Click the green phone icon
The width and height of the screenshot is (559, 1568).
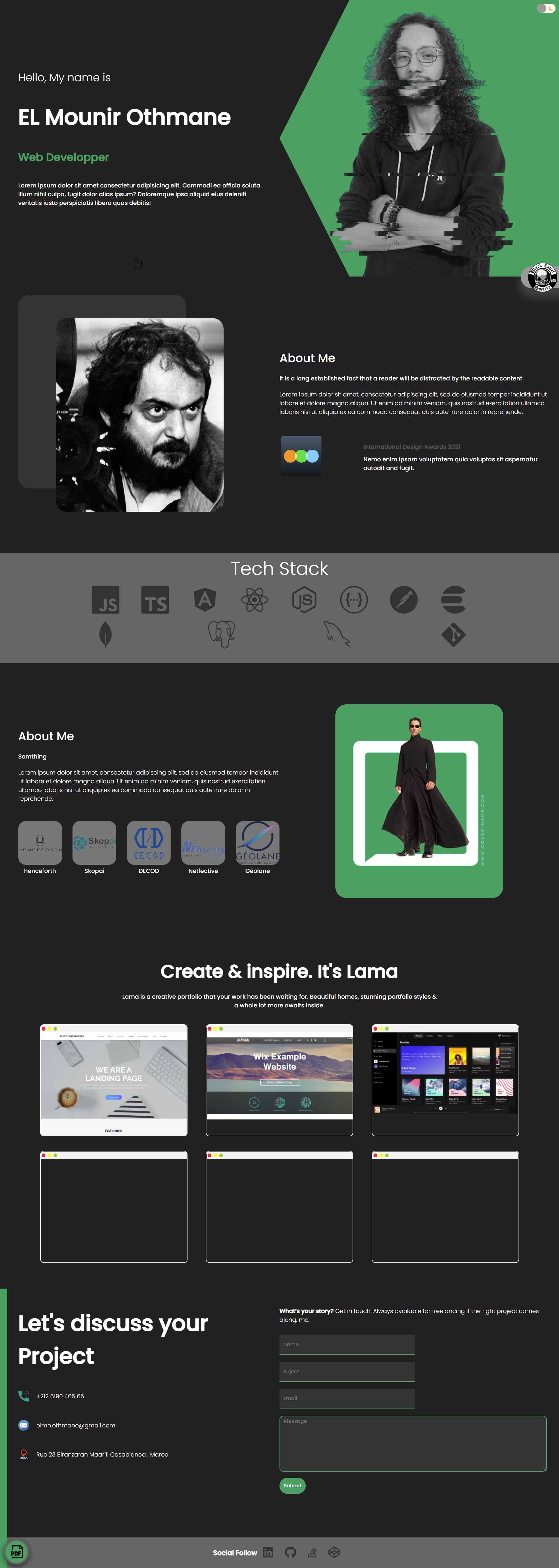click(x=24, y=1396)
